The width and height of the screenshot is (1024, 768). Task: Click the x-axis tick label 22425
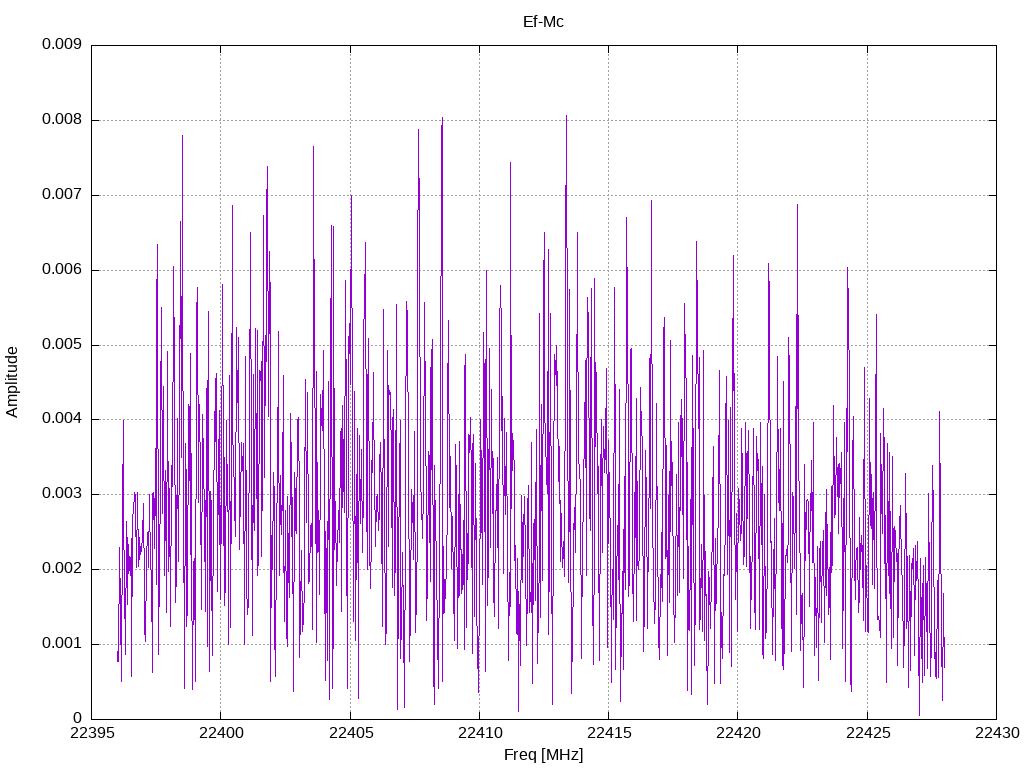pyautogui.click(x=867, y=733)
